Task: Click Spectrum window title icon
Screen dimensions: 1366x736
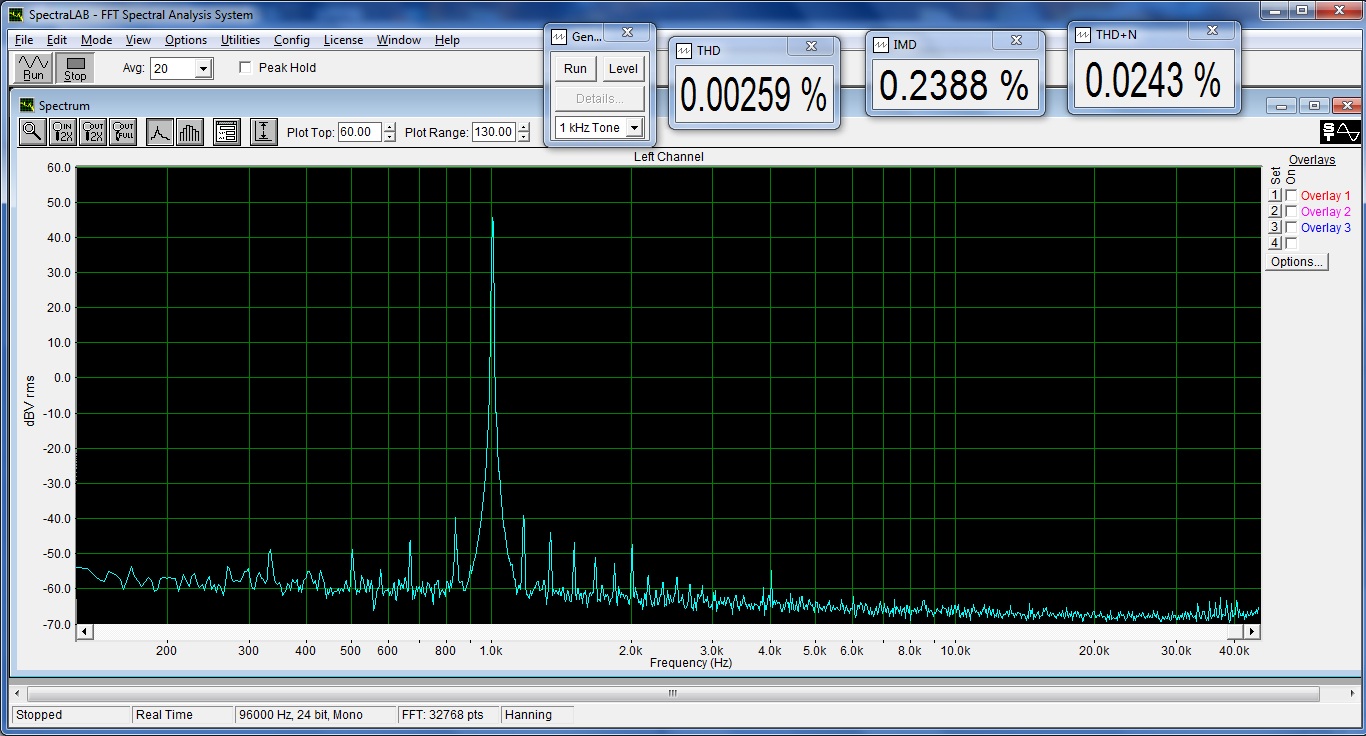Action: click(26, 105)
